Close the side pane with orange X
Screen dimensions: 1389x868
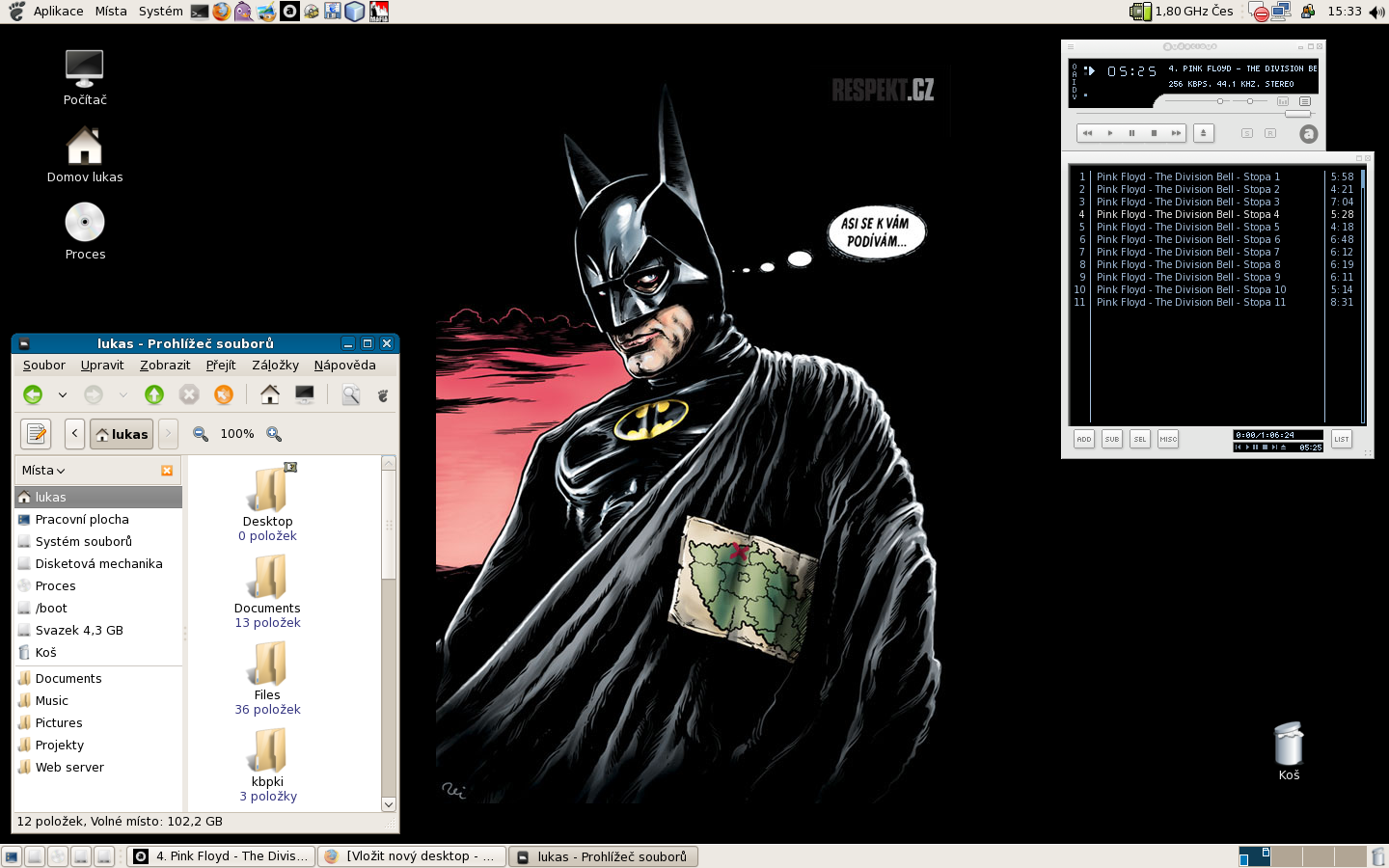click(167, 471)
